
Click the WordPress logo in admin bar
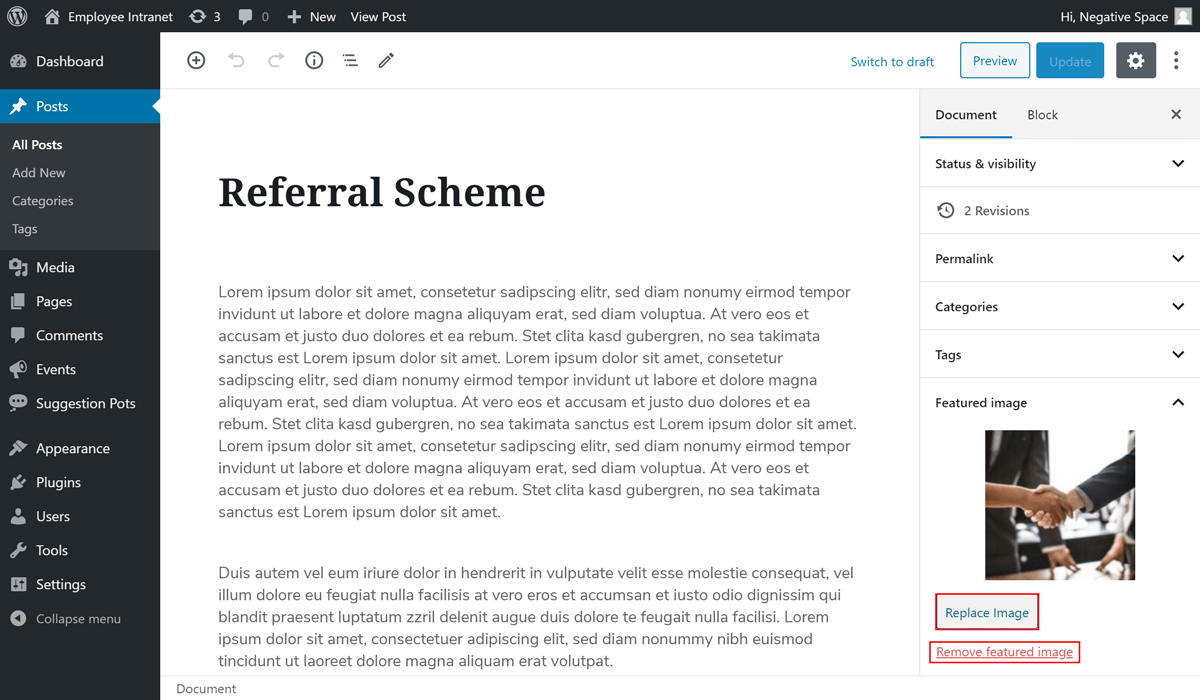pyautogui.click(x=17, y=16)
